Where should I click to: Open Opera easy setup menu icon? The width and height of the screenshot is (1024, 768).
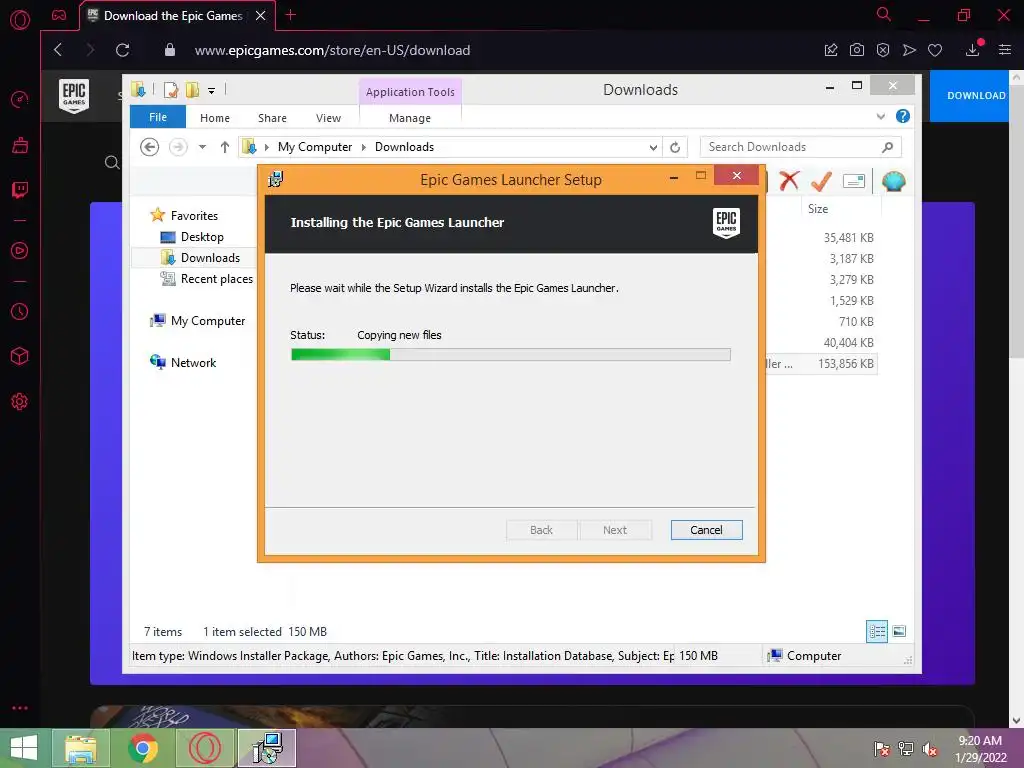pyautogui.click(x=1005, y=50)
